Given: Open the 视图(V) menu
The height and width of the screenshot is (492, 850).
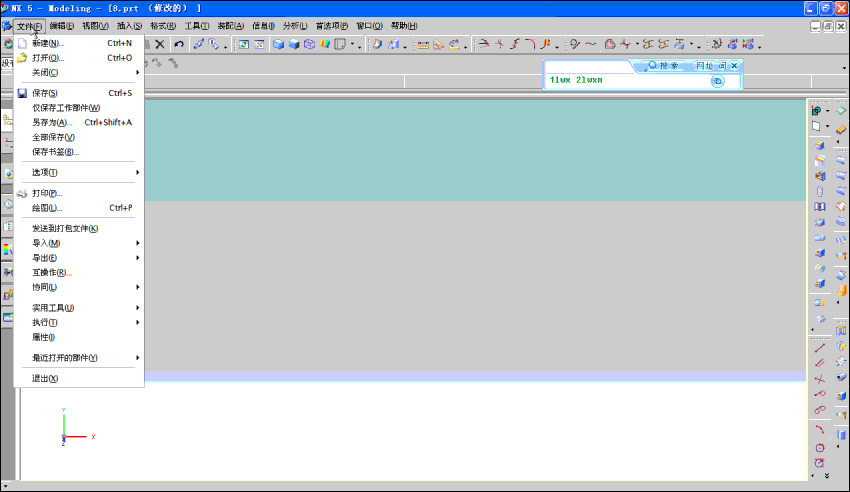Looking at the screenshot, I should coord(95,26).
